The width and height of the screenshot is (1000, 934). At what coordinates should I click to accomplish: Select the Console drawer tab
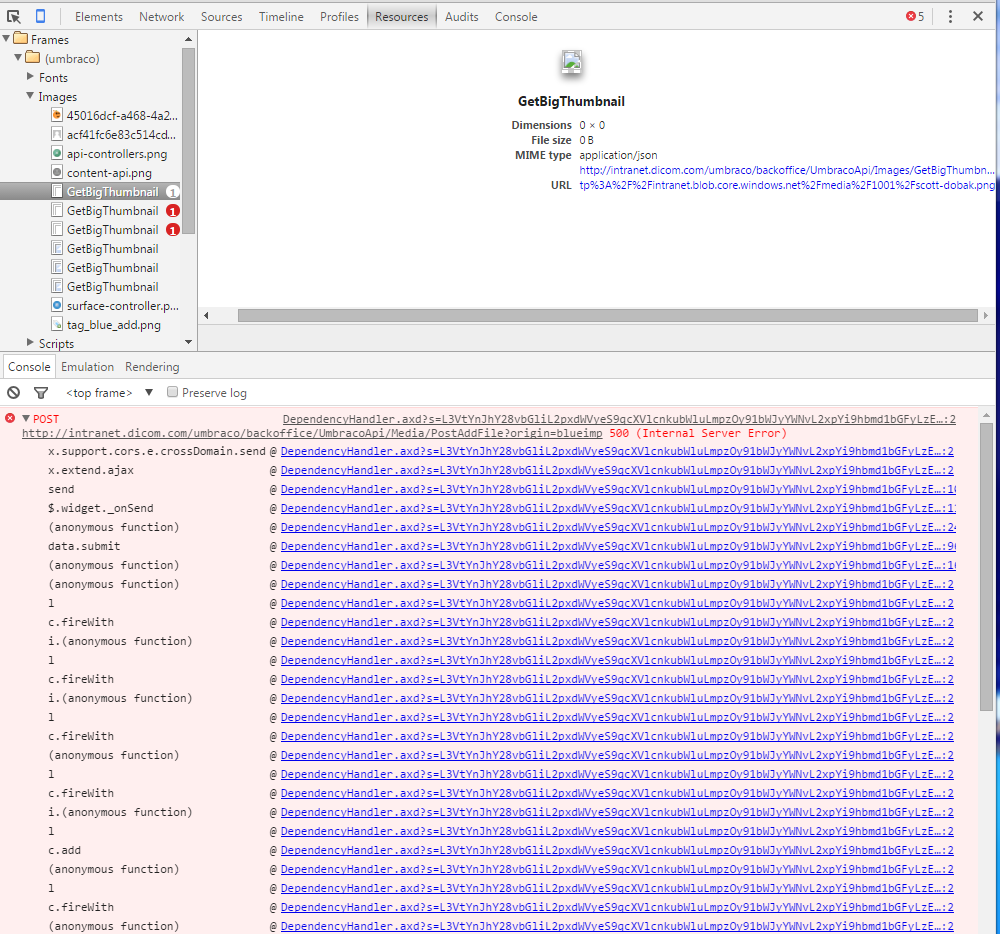tap(29, 367)
